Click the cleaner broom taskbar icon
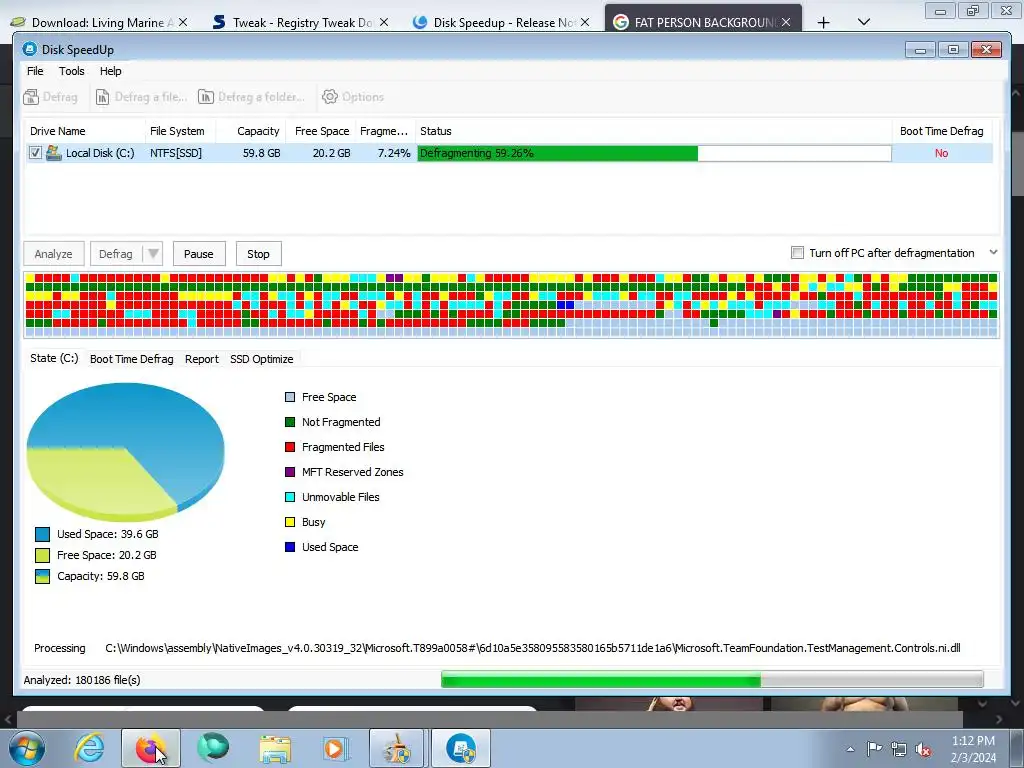The height and width of the screenshot is (768, 1024). [398, 748]
